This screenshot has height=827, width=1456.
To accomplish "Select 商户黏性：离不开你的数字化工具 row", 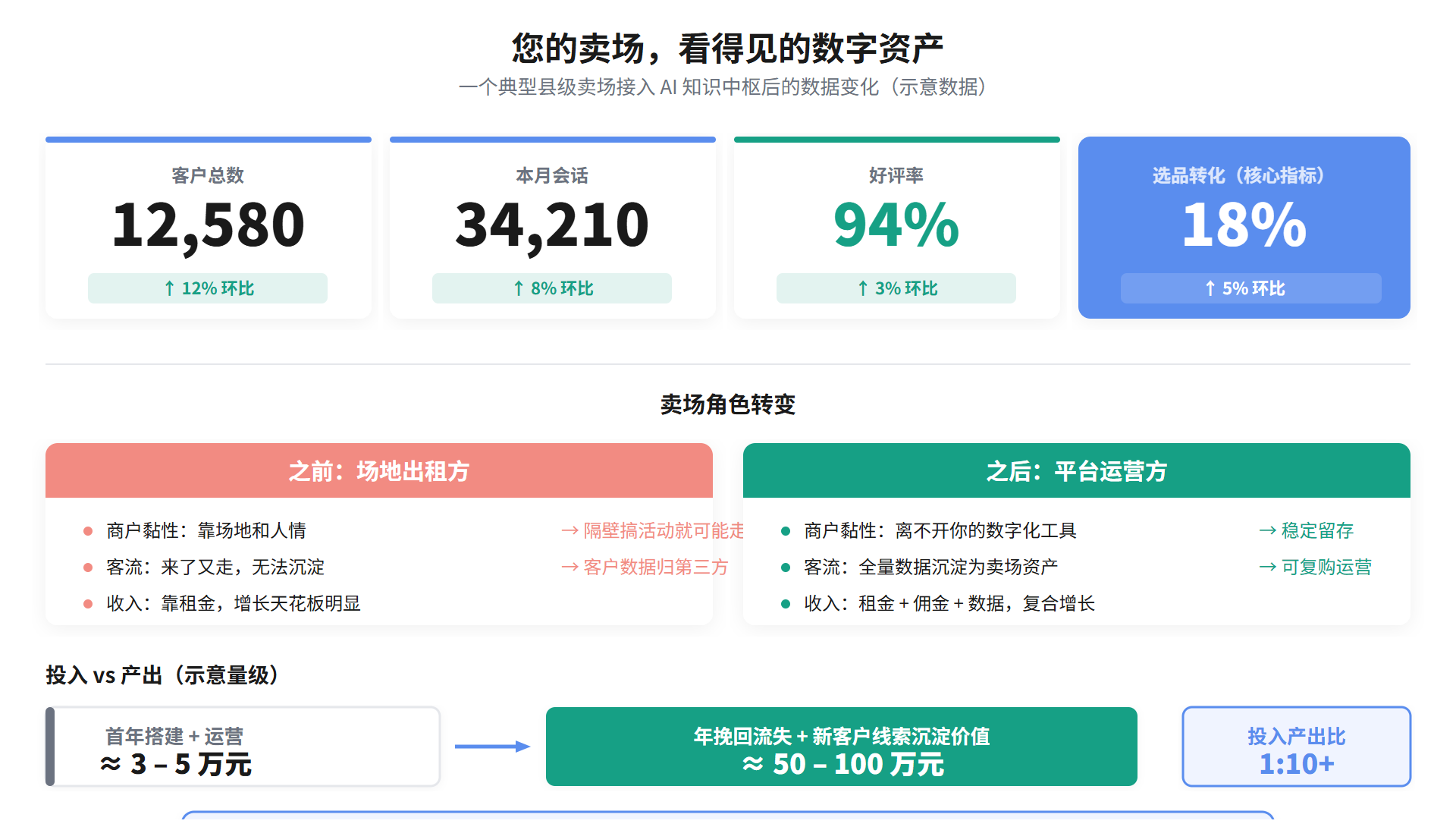I will 940,530.
